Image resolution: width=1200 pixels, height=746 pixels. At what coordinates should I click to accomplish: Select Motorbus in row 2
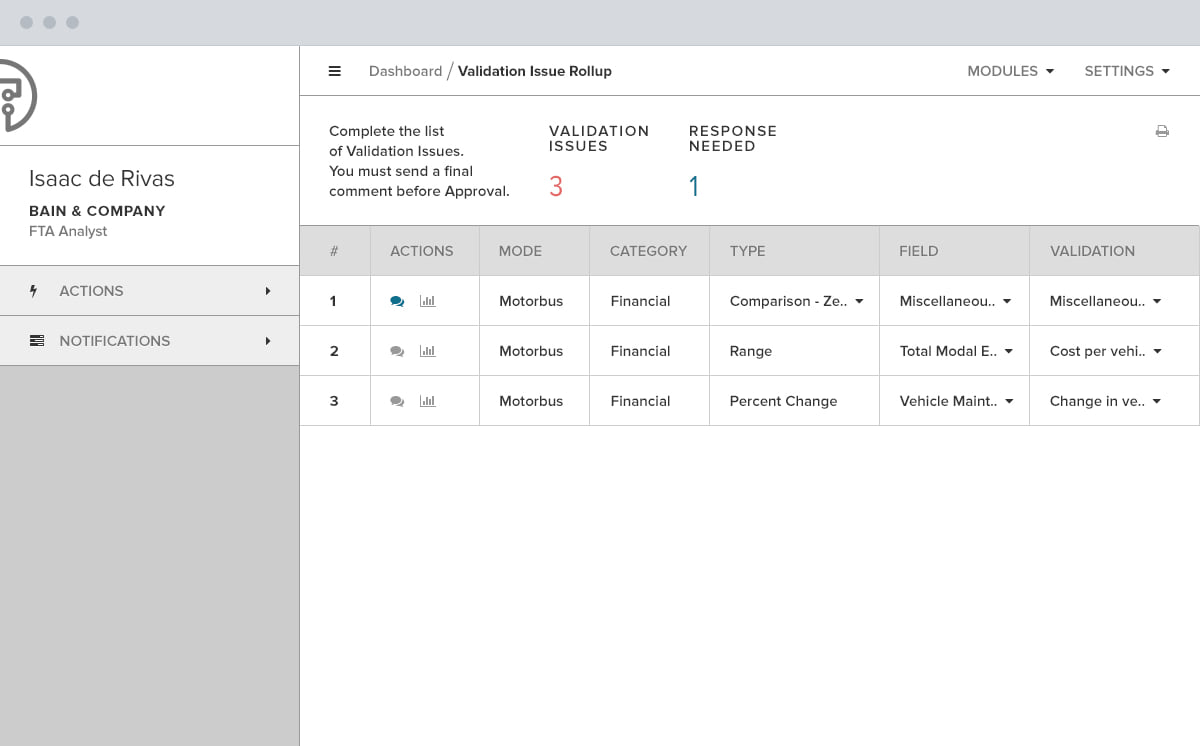[x=531, y=351]
